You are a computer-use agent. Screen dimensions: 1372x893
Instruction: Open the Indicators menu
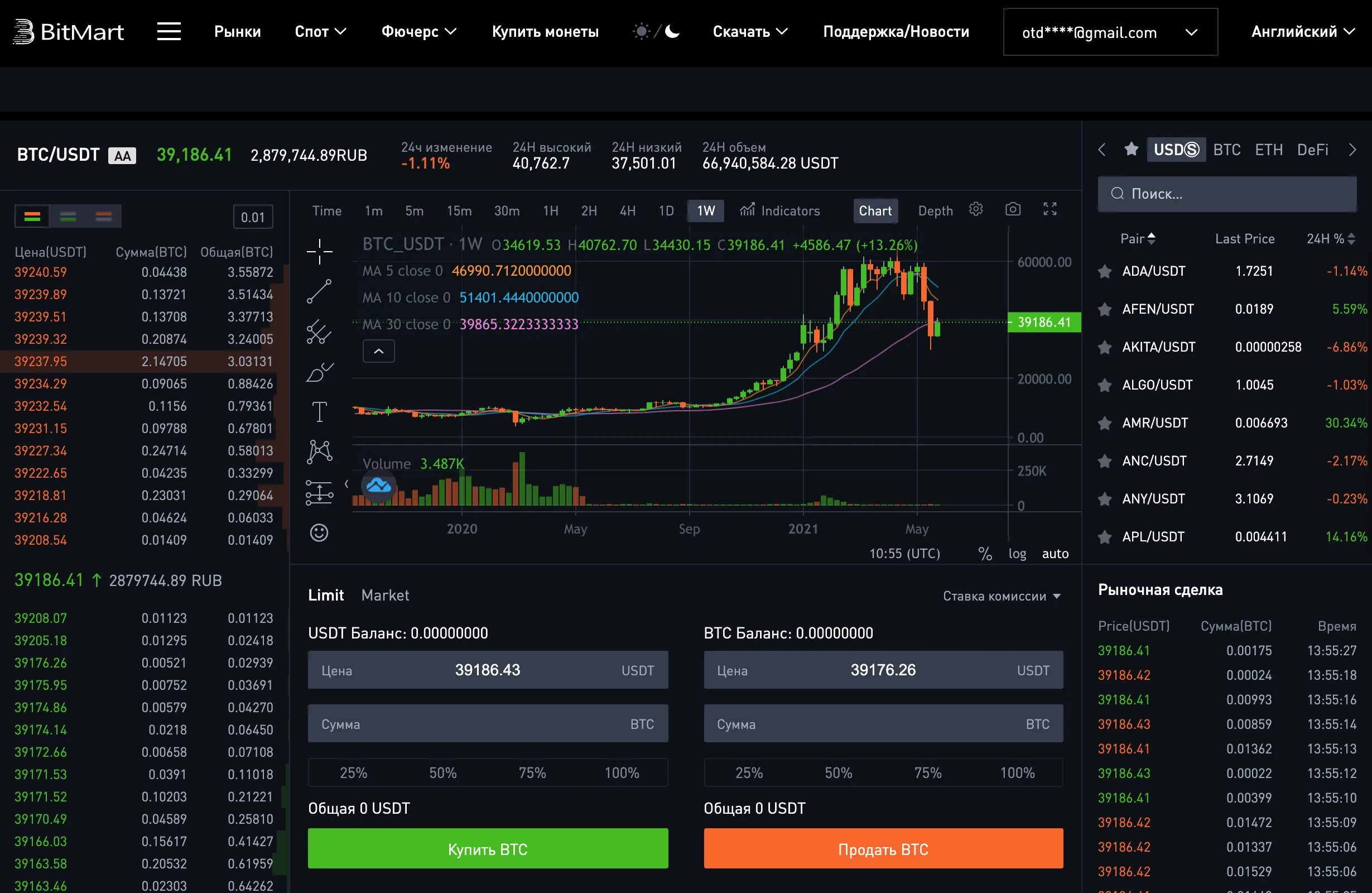click(x=780, y=210)
